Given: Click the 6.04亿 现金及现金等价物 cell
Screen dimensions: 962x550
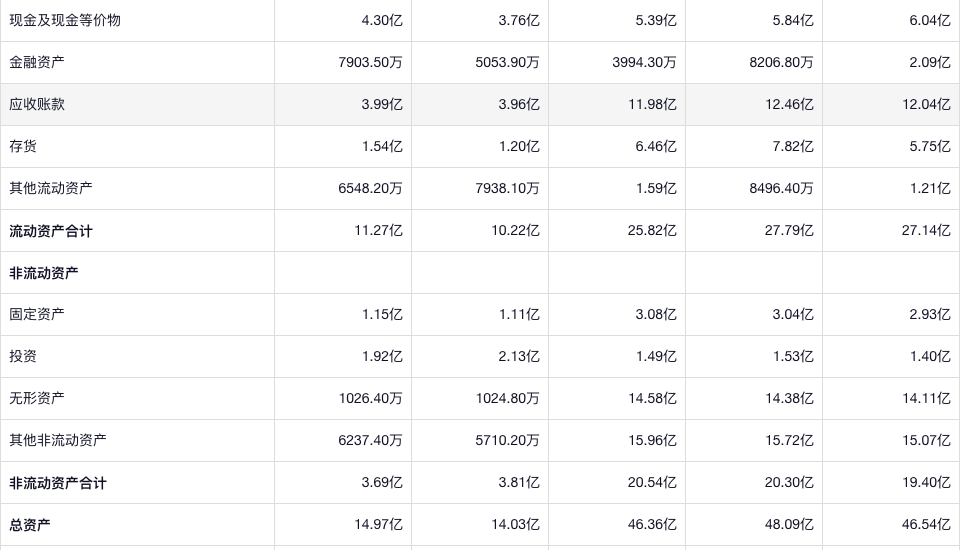Looking at the screenshot, I should click(929, 20).
